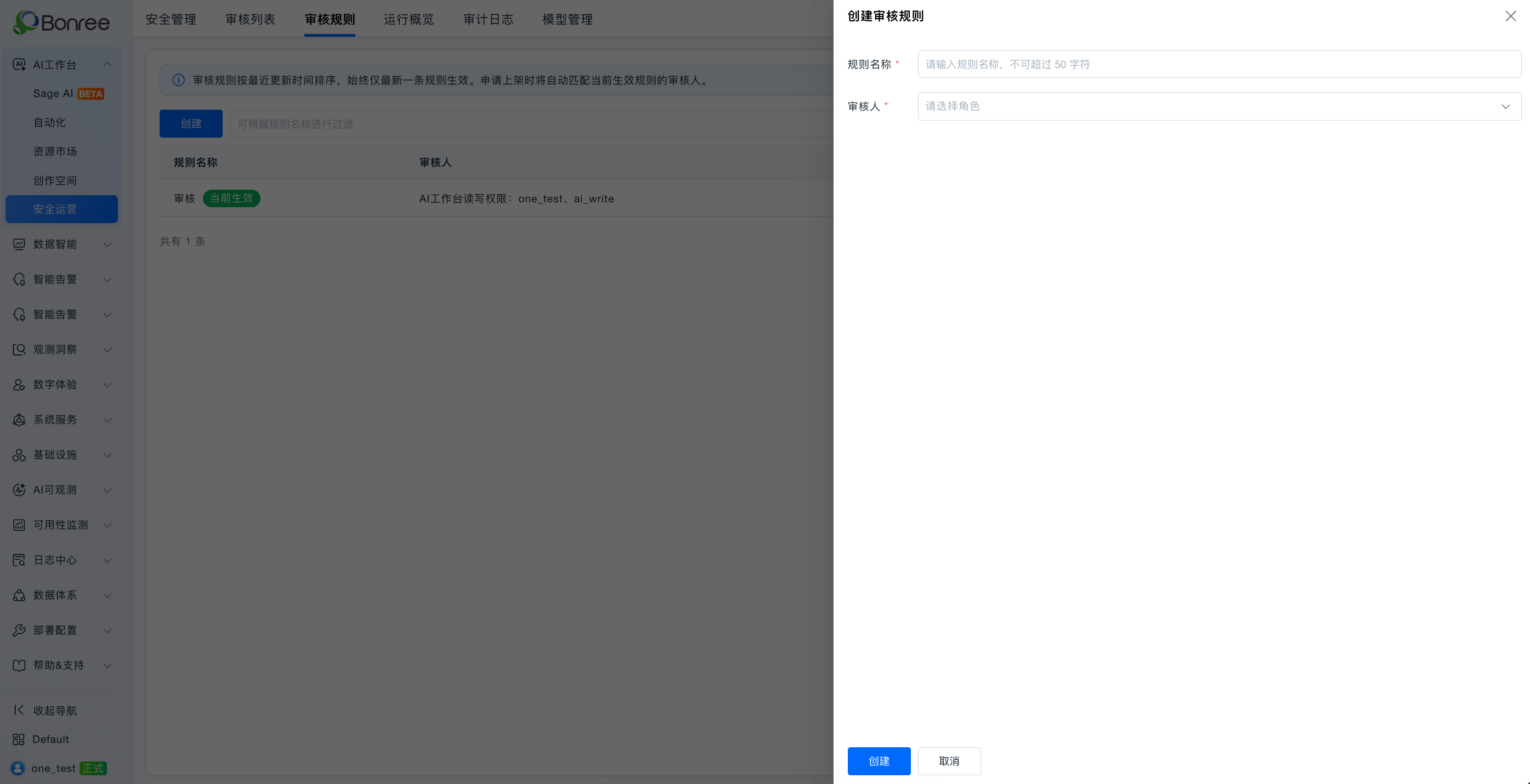Click the 审核 rule name cell
Viewport: 1530px width, 784px height.
click(x=185, y=198)
